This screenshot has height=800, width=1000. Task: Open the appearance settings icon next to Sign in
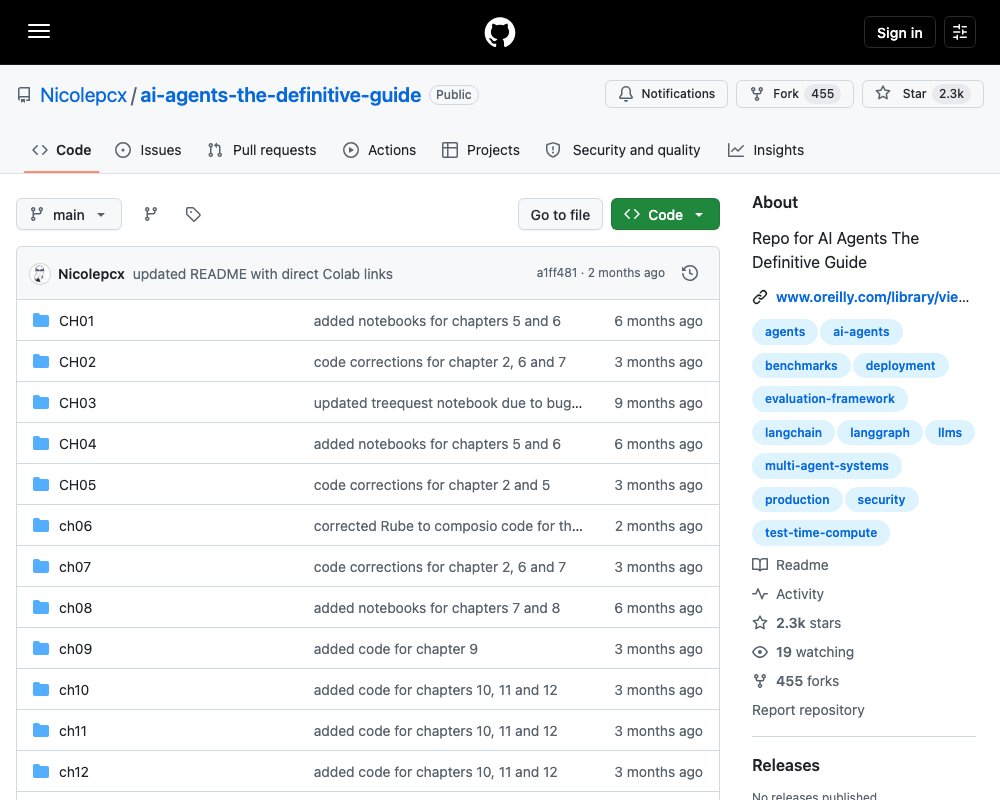[x=960, y=32]
